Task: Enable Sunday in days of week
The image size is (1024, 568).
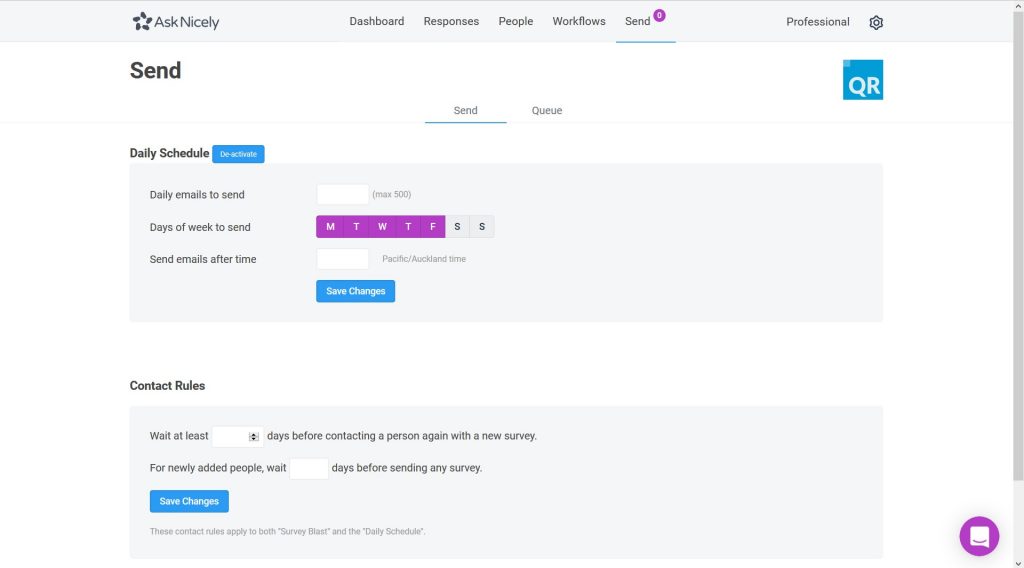Action: click(482, 227)
